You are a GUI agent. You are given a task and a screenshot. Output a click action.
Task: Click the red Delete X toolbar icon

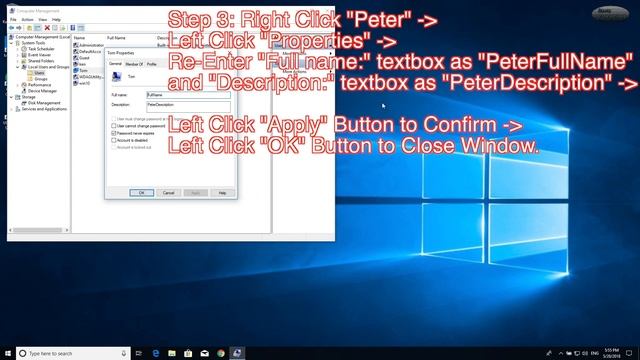[x=47, y=28]
